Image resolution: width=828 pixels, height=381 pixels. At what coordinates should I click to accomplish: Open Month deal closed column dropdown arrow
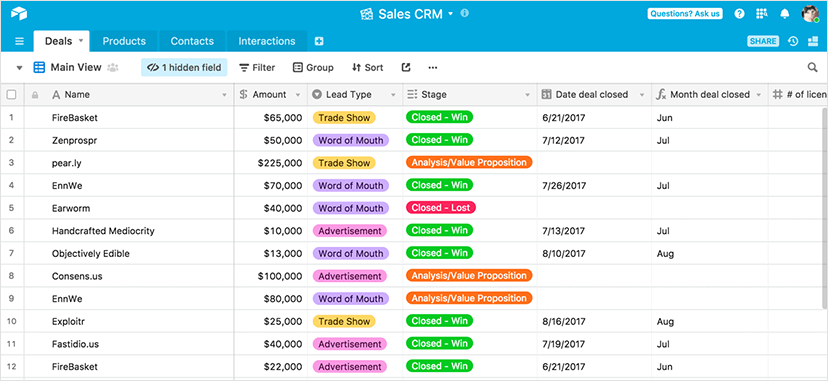[759, 95]
